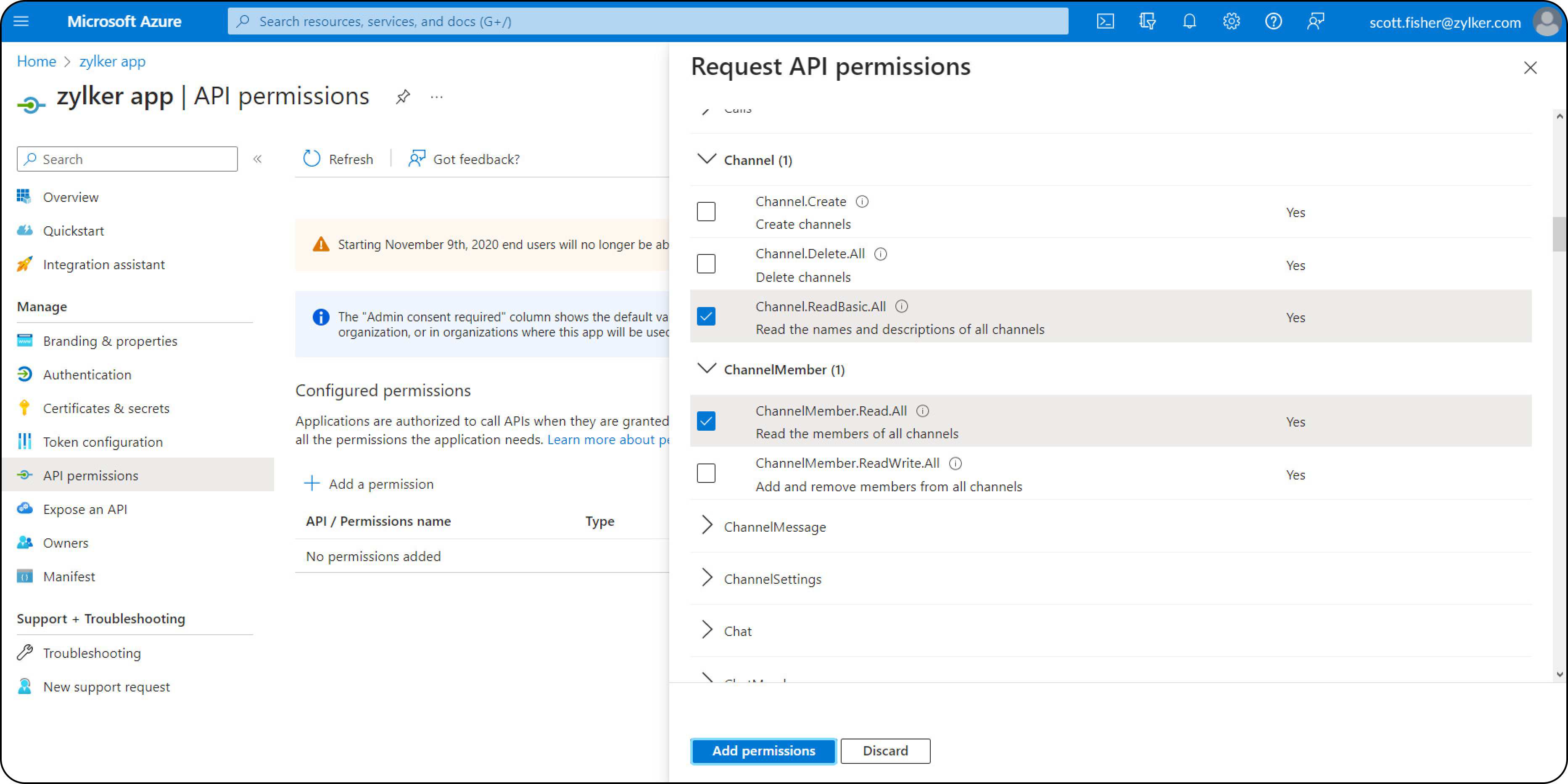
Task: Click the info icon next to ChannelMember.ReadWrite.All
Action: pyautogui.click(x=955, y=464)
